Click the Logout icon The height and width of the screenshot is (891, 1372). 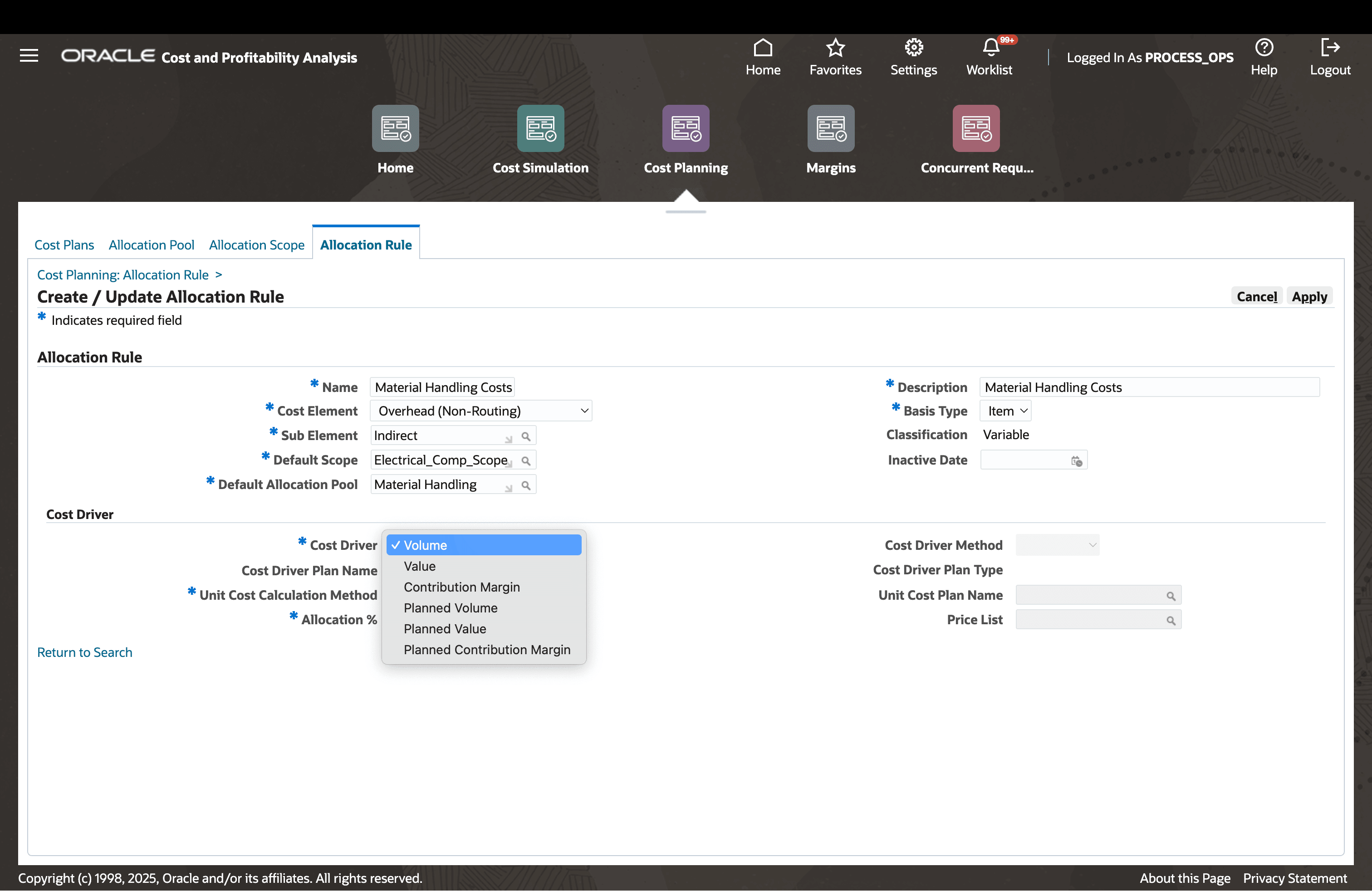tap(1329, 47)
